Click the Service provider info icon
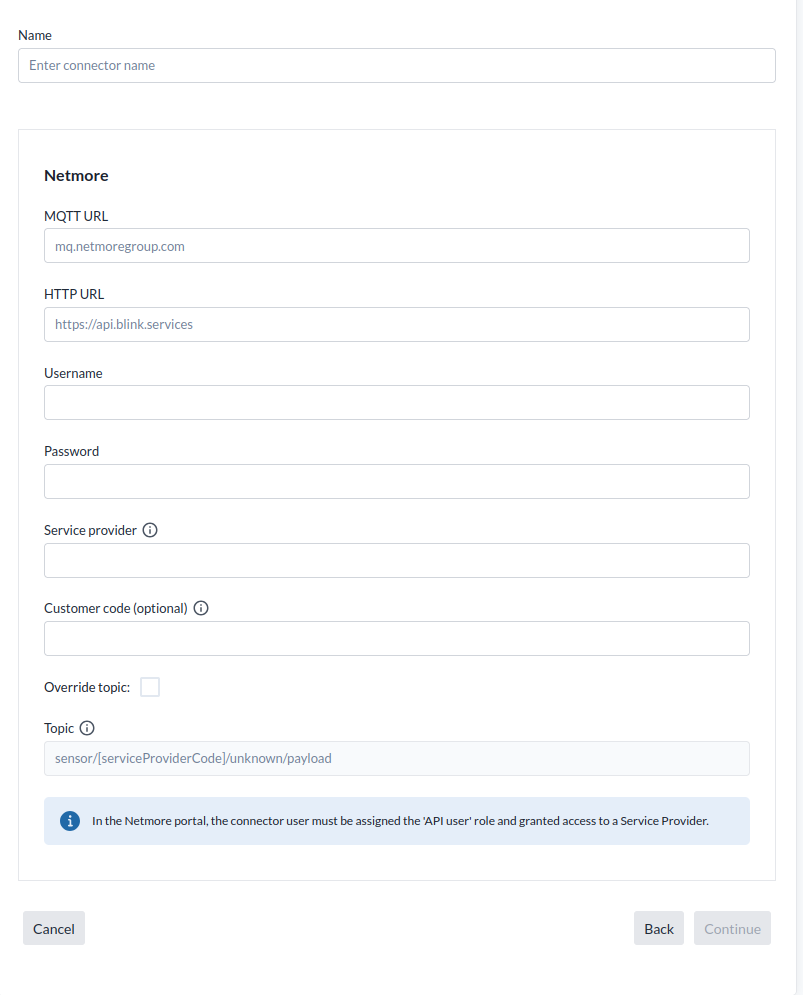 click(150, 530)
